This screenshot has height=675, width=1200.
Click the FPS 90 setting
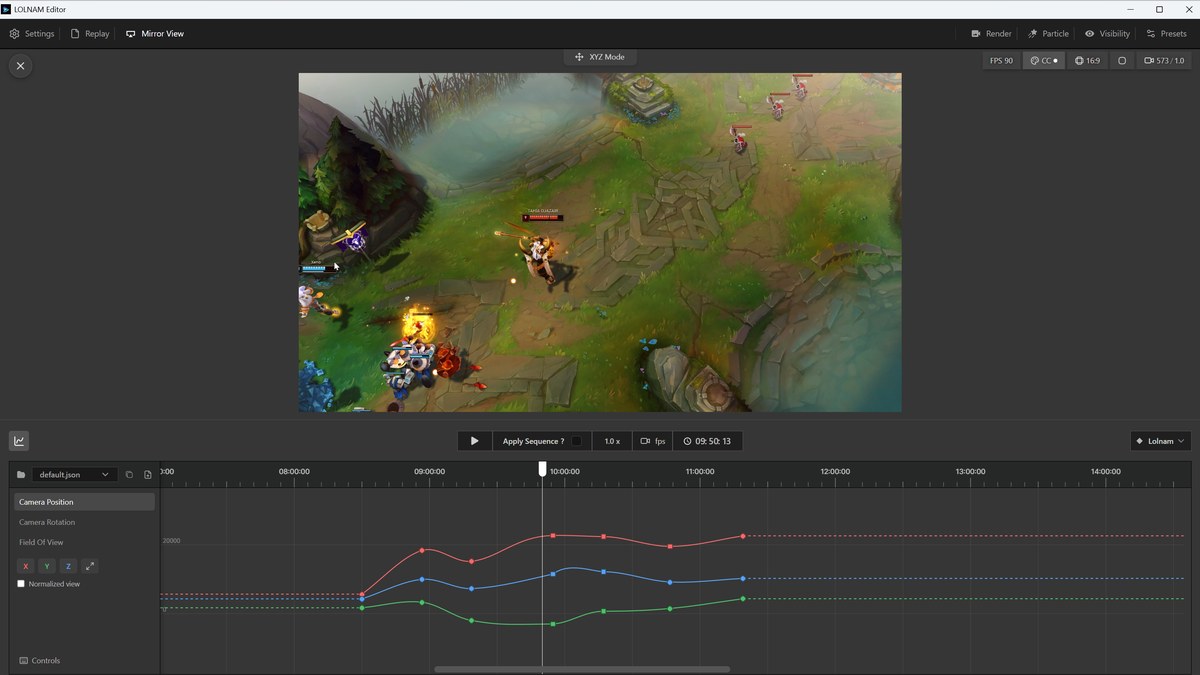pyautogui.click(x=1001, y=61)
